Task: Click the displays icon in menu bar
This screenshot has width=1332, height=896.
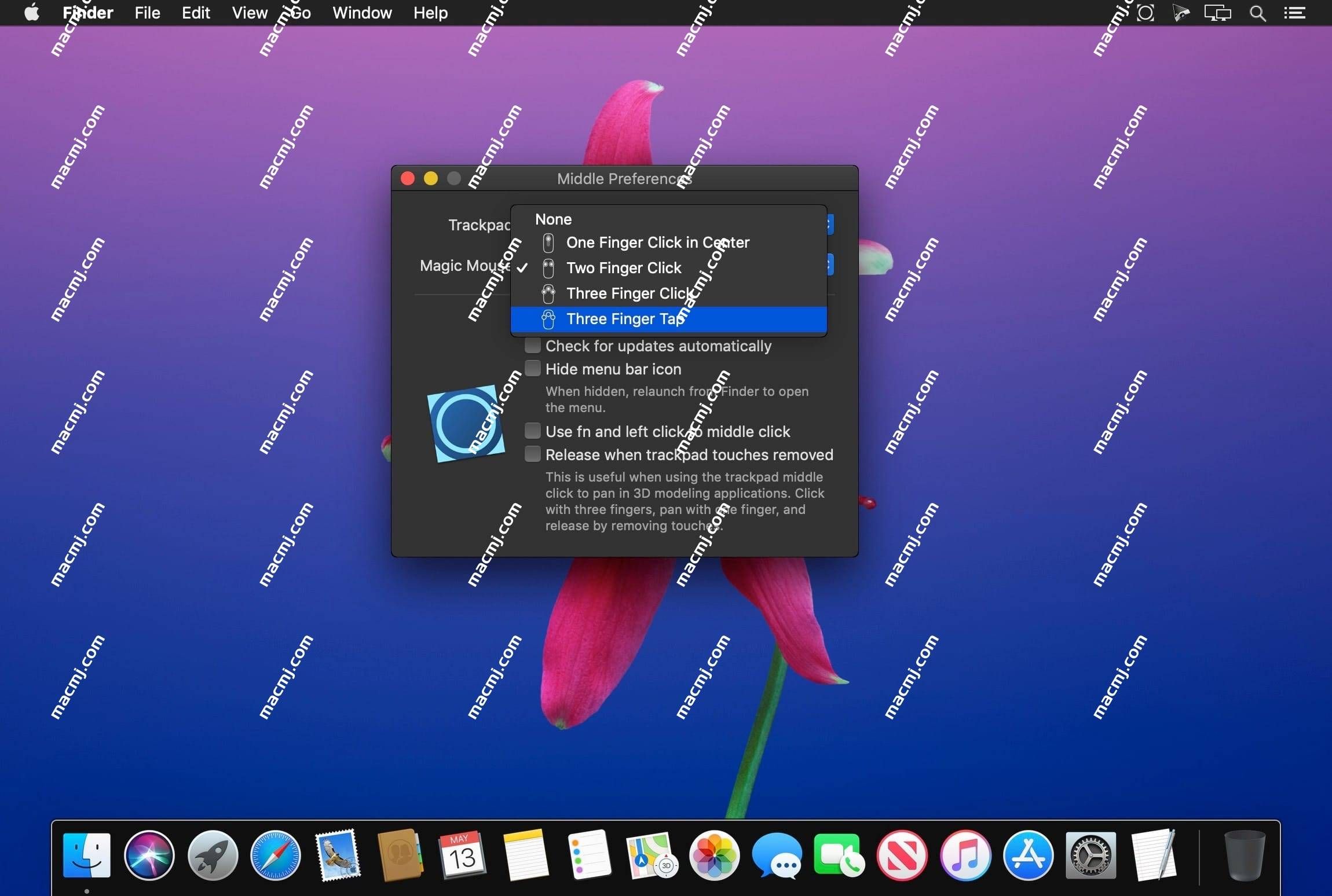Action: tap(1217, 12)
